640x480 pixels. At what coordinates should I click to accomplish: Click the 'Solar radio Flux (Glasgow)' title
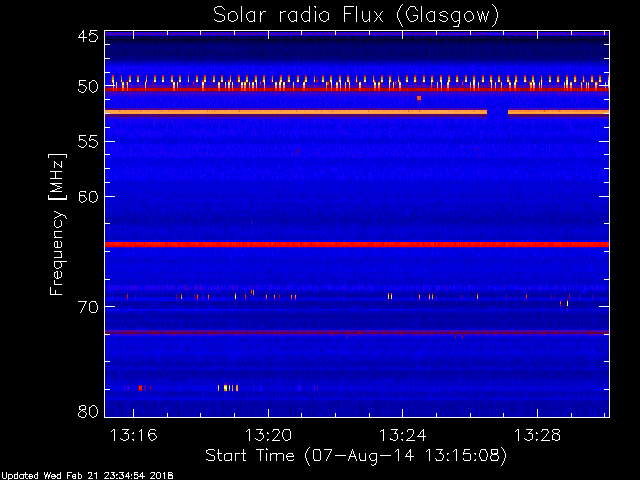356,16
